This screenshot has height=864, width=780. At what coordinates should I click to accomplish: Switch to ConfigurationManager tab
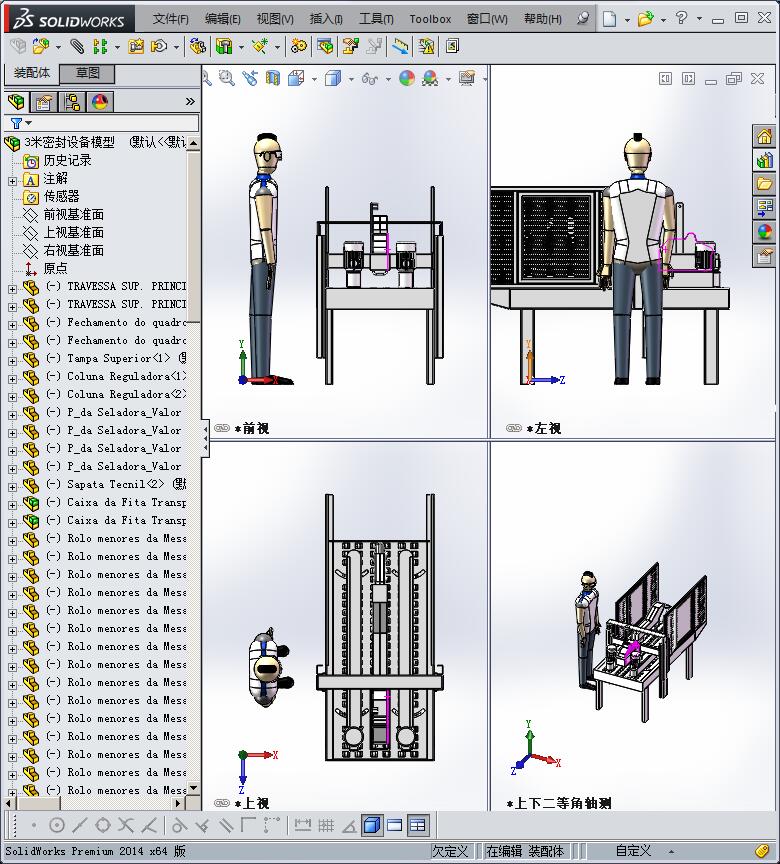tap(72, 102)
